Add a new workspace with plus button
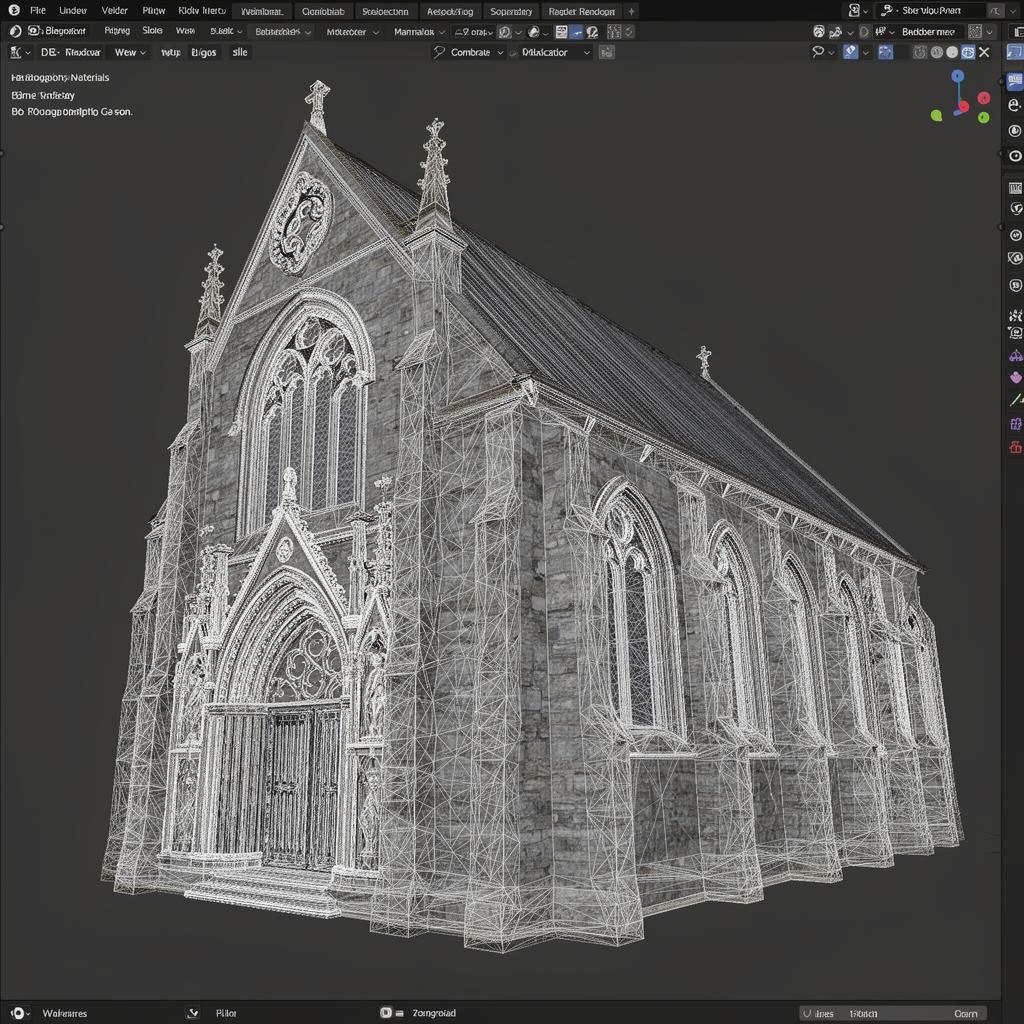 631,11
